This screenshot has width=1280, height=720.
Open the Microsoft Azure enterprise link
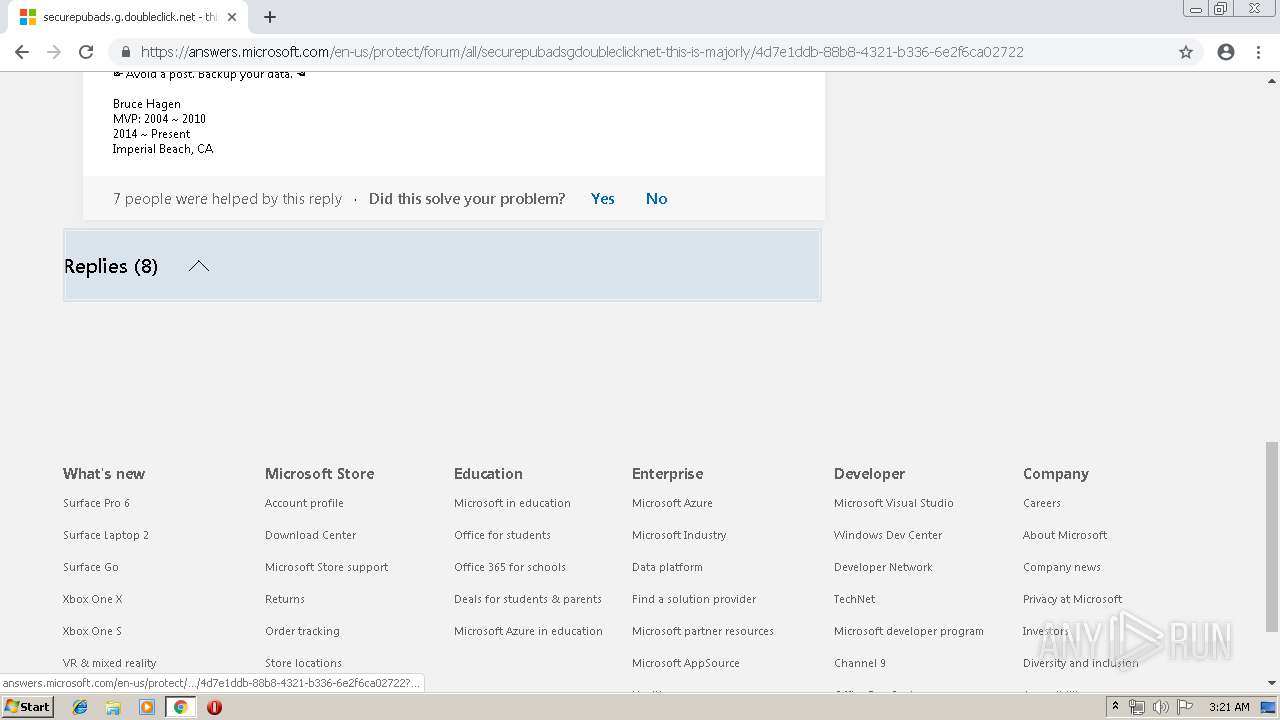point(672,503)
